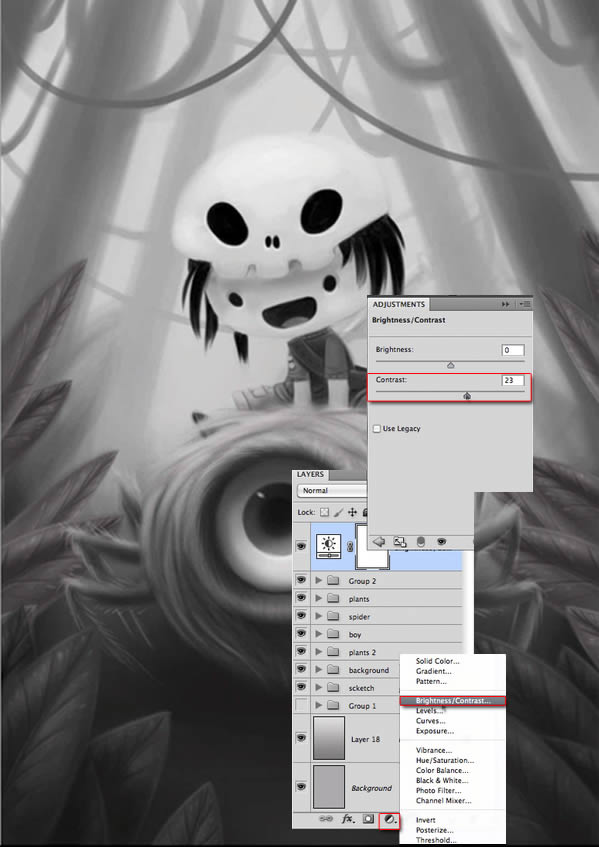Screen dimensions: 599x847
Task: Click the layer style fx icon
Action: [x=347, y=819]
